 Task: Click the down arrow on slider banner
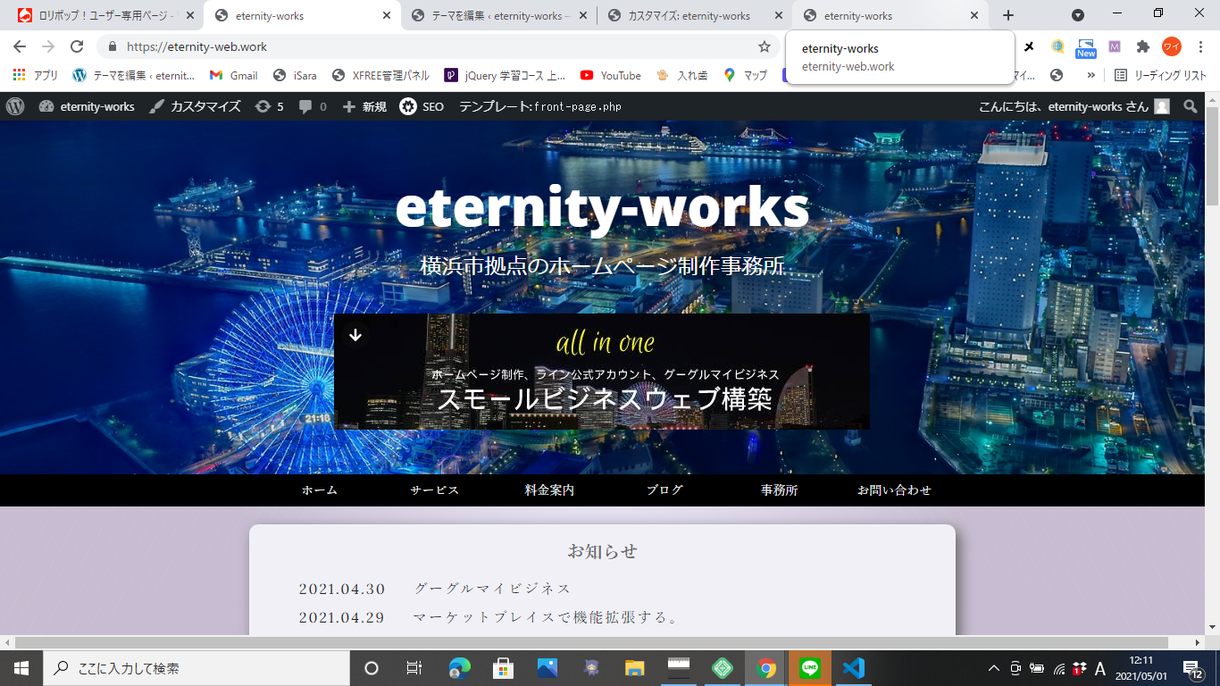[x=355, y=335]
